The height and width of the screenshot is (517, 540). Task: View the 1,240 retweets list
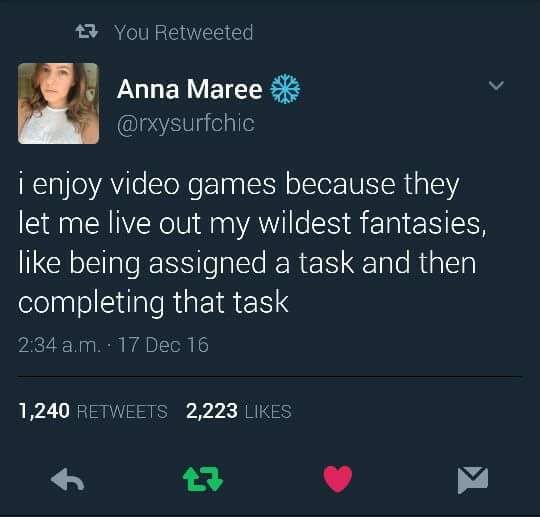tap(93, 411)
